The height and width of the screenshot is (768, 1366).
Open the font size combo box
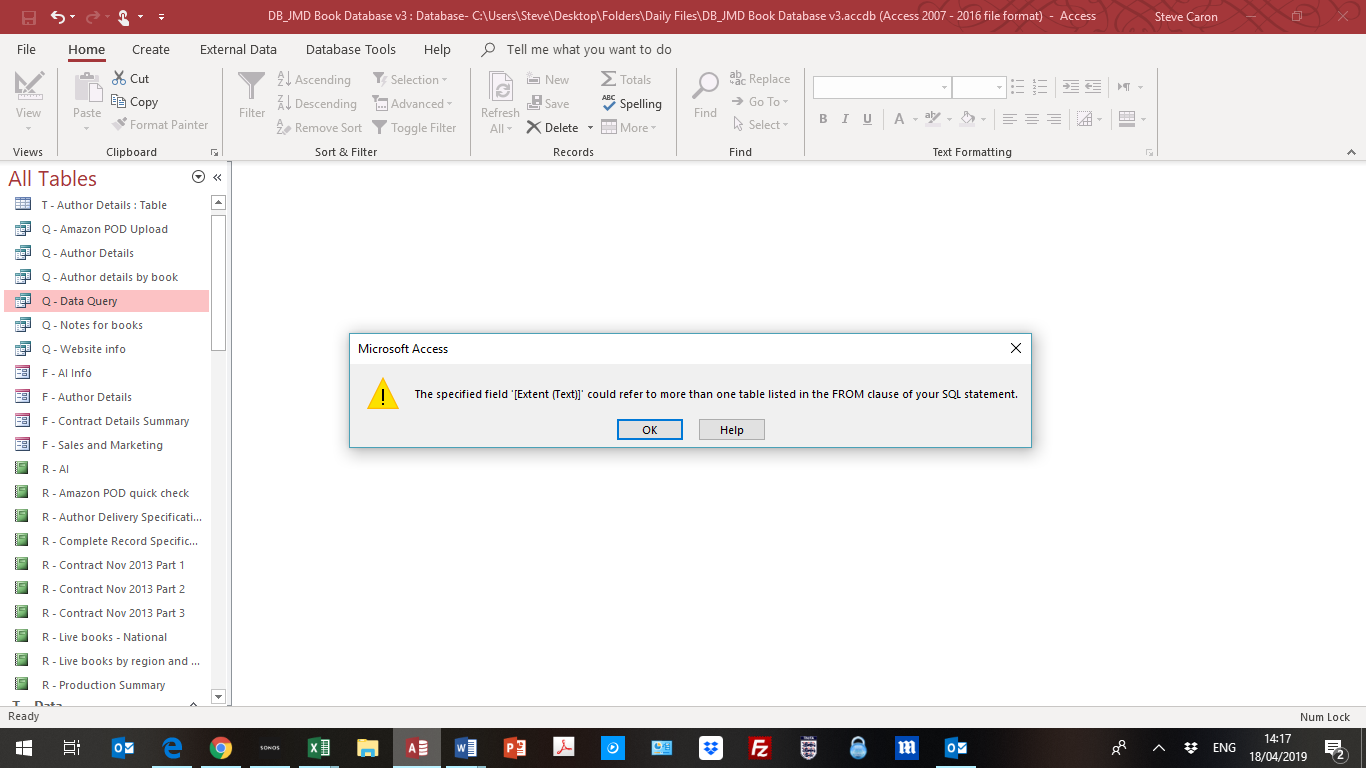978,87
